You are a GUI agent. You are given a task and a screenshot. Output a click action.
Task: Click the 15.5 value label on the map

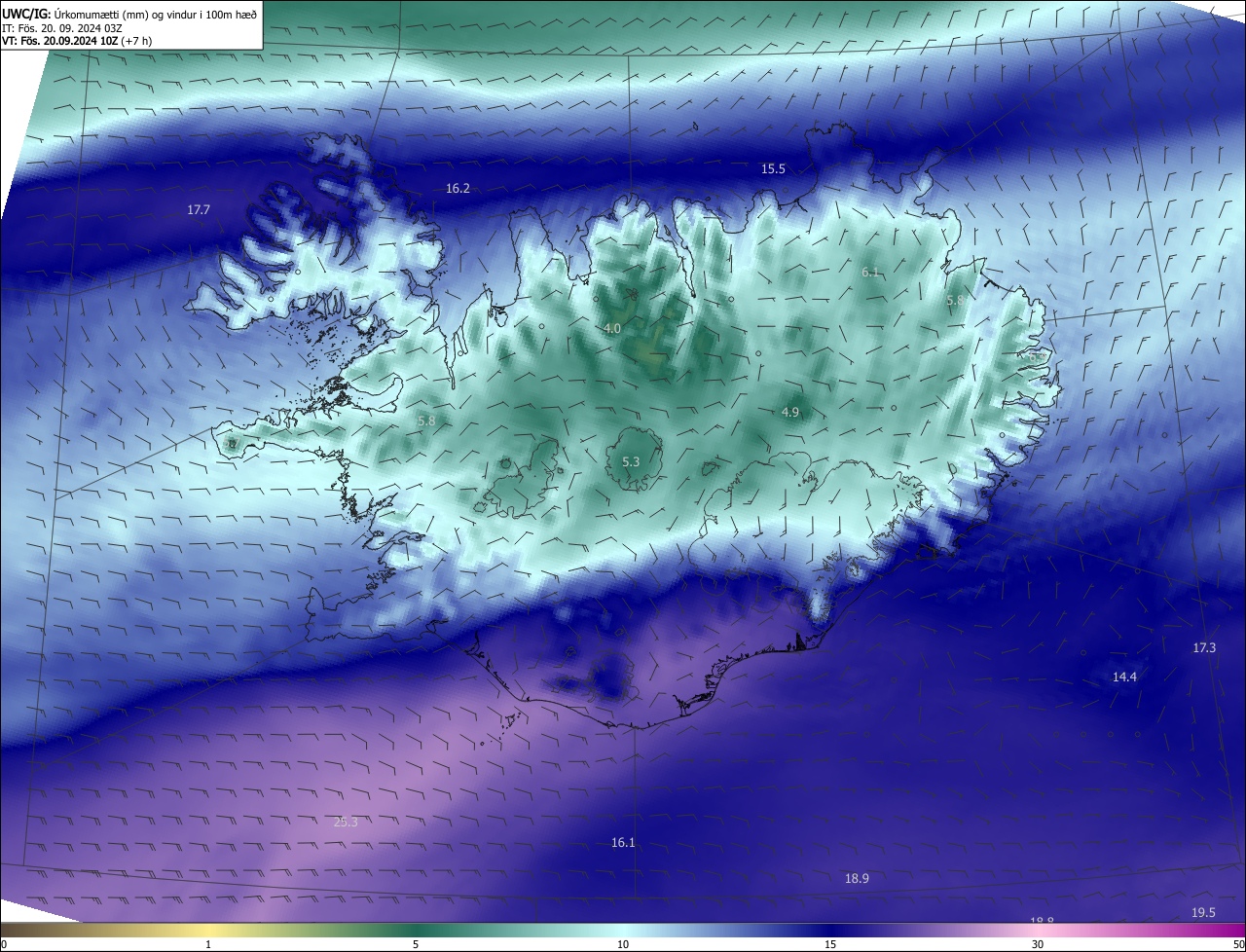(x=773, y=169)
